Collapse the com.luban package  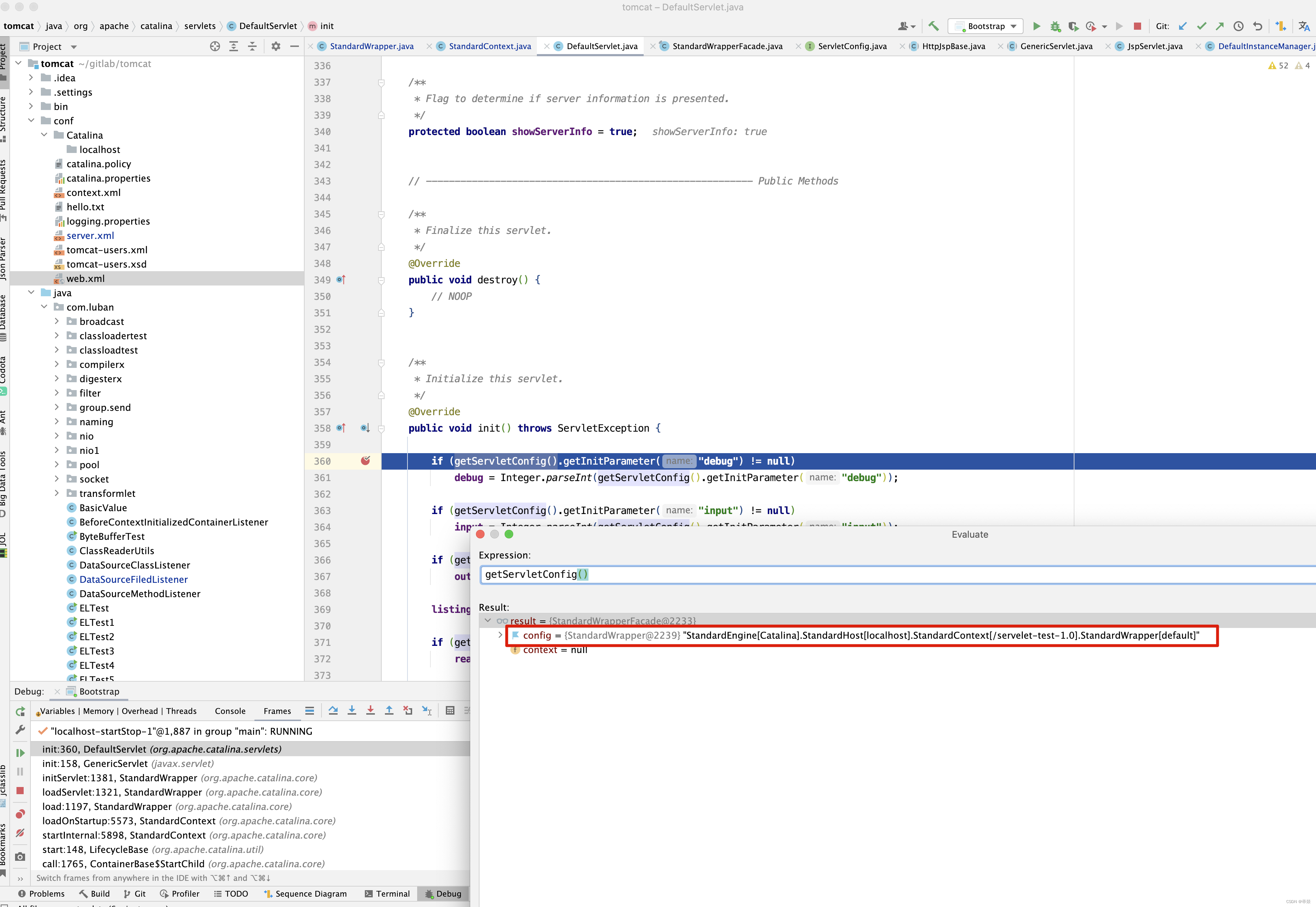[x=44, y=307]
